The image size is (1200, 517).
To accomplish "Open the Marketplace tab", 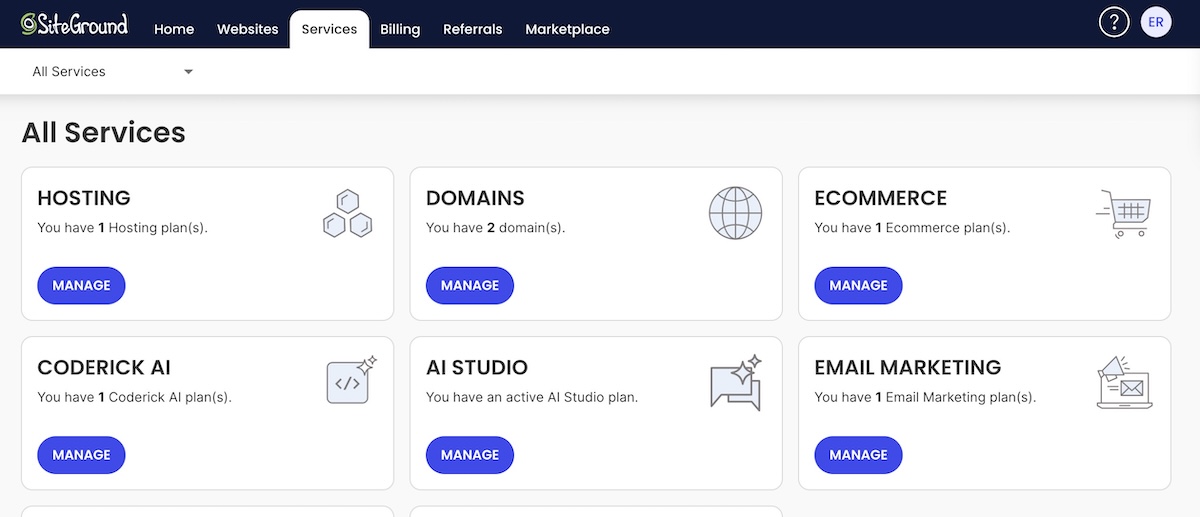I will coord(567,29).
